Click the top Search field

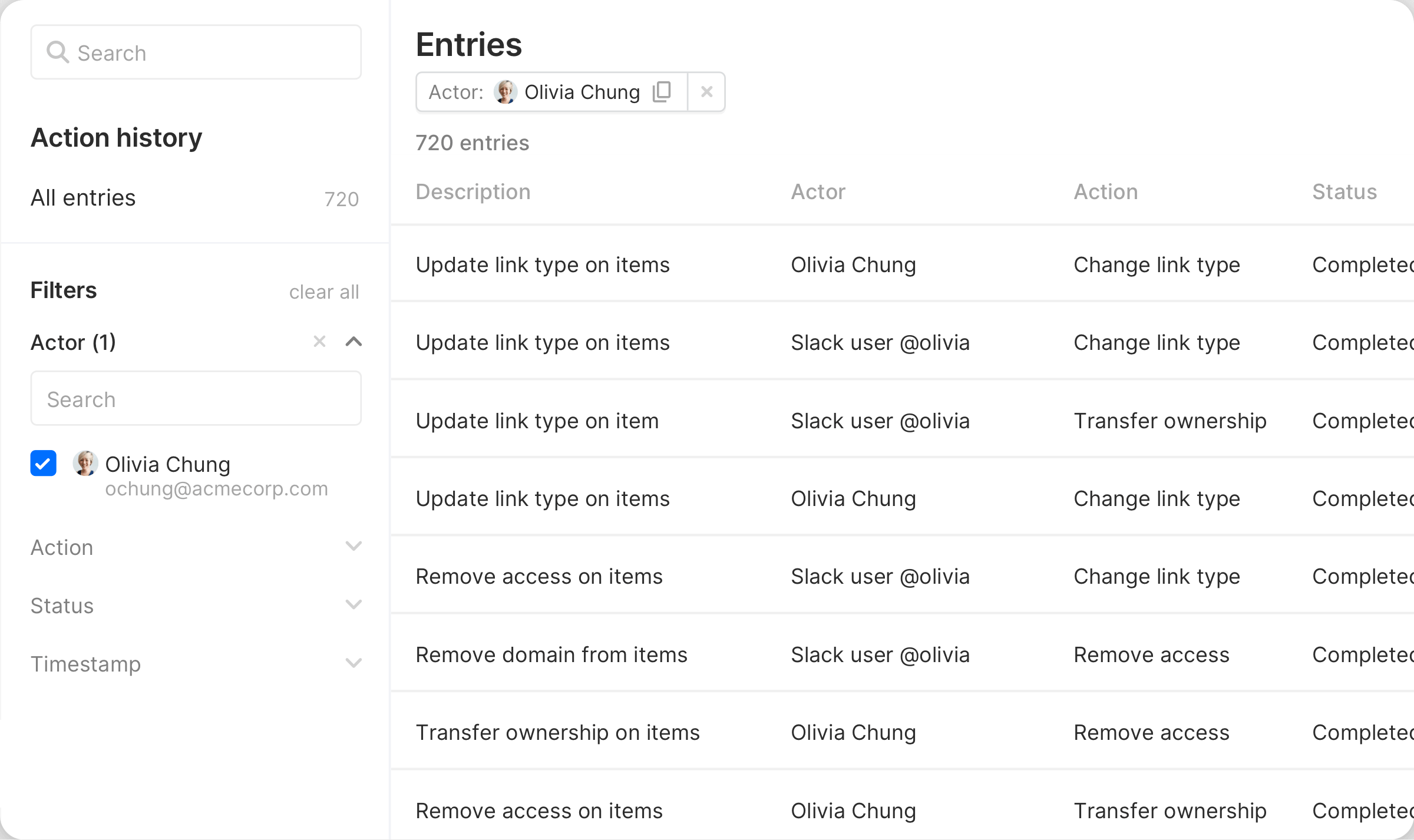pyautogui.click(x=196, y=52)
